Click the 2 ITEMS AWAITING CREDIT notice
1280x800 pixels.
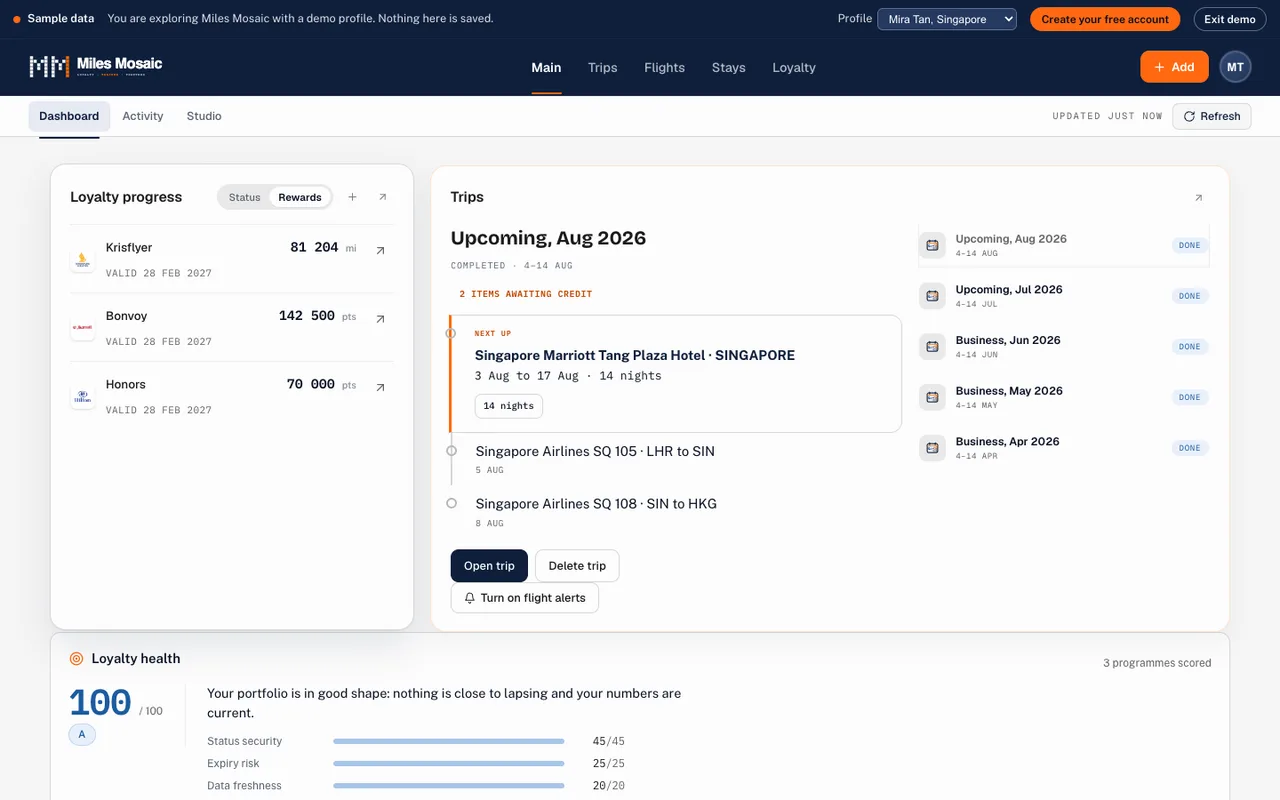point(525,294)
